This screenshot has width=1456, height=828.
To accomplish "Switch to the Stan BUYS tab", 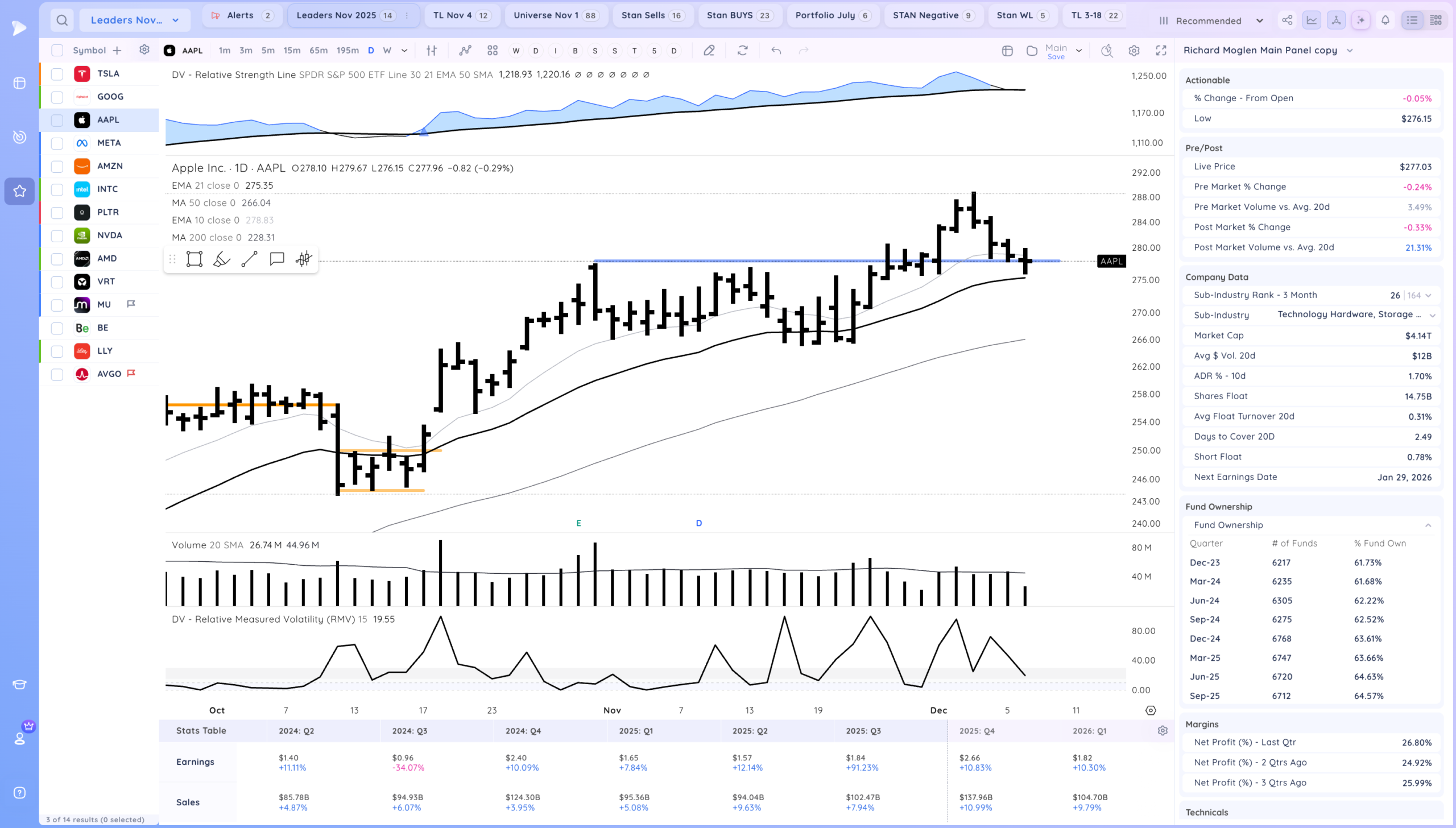I will pos(738,15).
